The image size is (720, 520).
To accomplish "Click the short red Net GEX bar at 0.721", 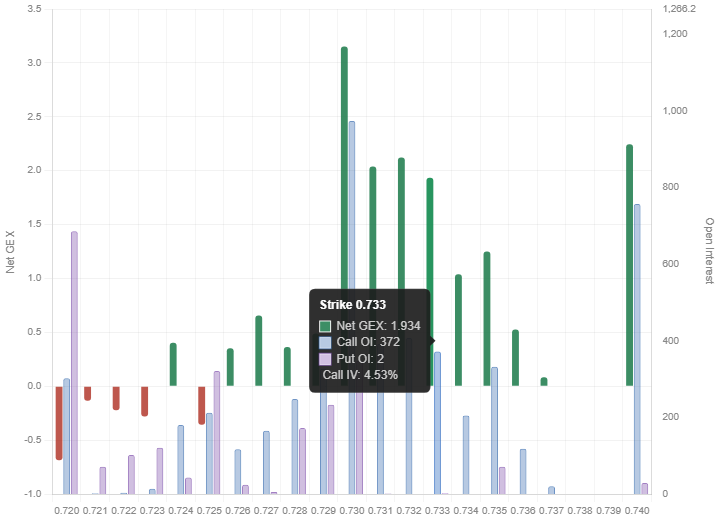I will (88, 393).
